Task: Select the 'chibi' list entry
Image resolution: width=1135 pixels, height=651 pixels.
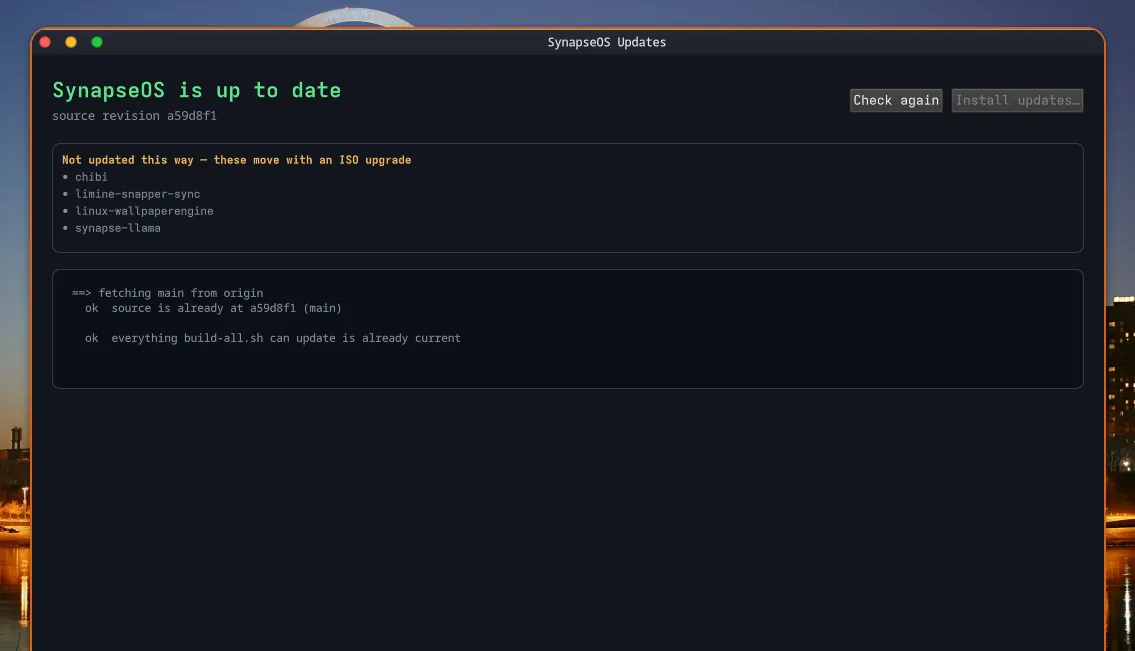Action: (91, 177)
